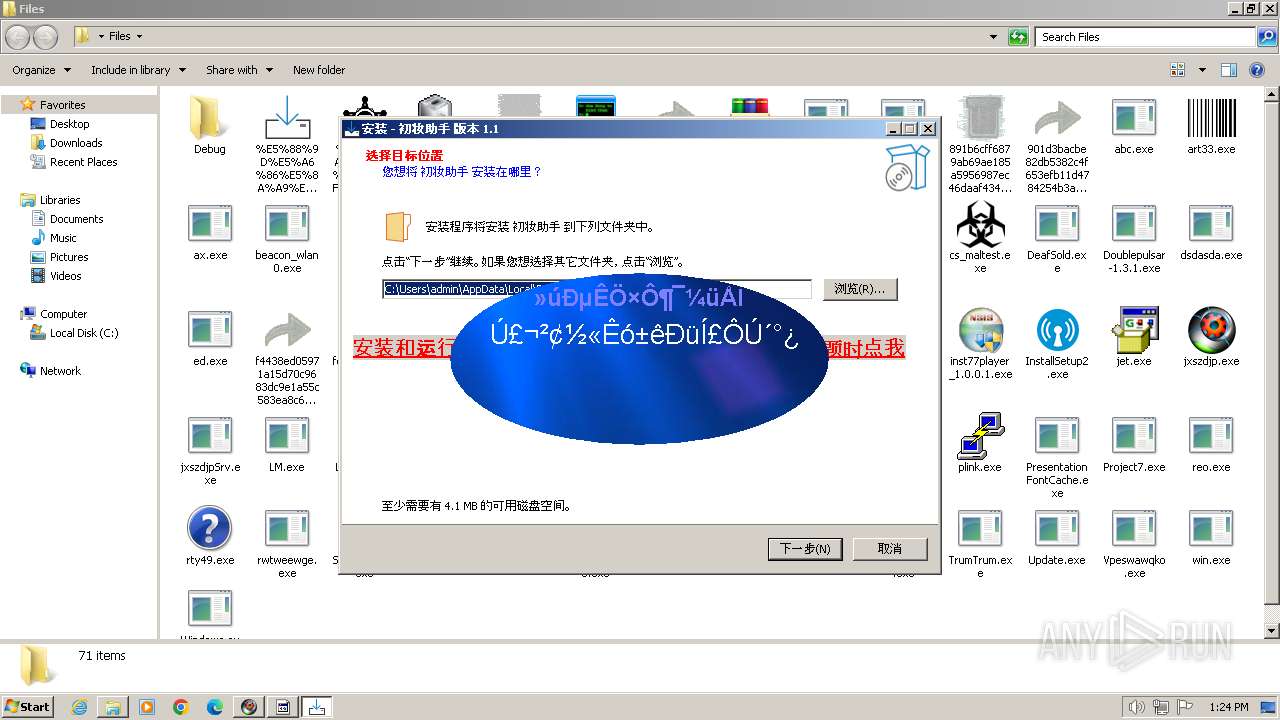Open Explorer help button
The height and width of the screenshot is (720, 1280).
1258,70
